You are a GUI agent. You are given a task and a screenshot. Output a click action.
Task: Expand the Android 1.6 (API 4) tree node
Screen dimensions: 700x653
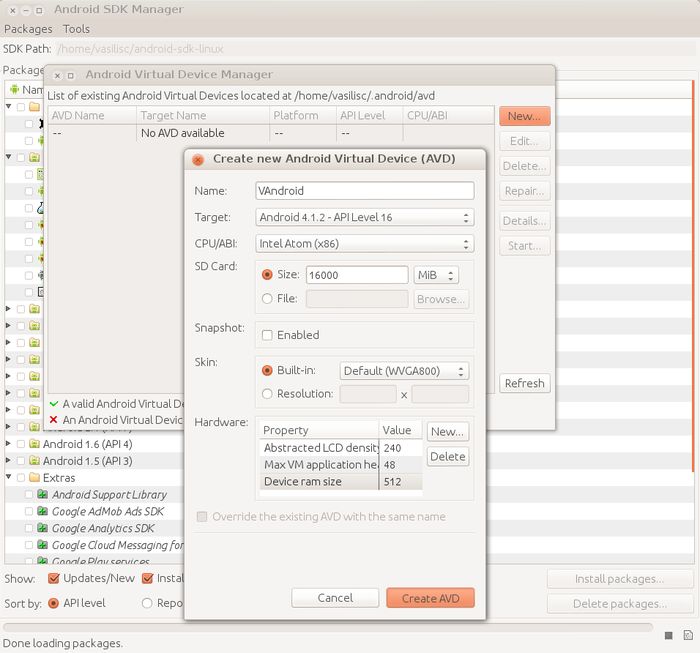pyautogui.click(x=8, y=444)
